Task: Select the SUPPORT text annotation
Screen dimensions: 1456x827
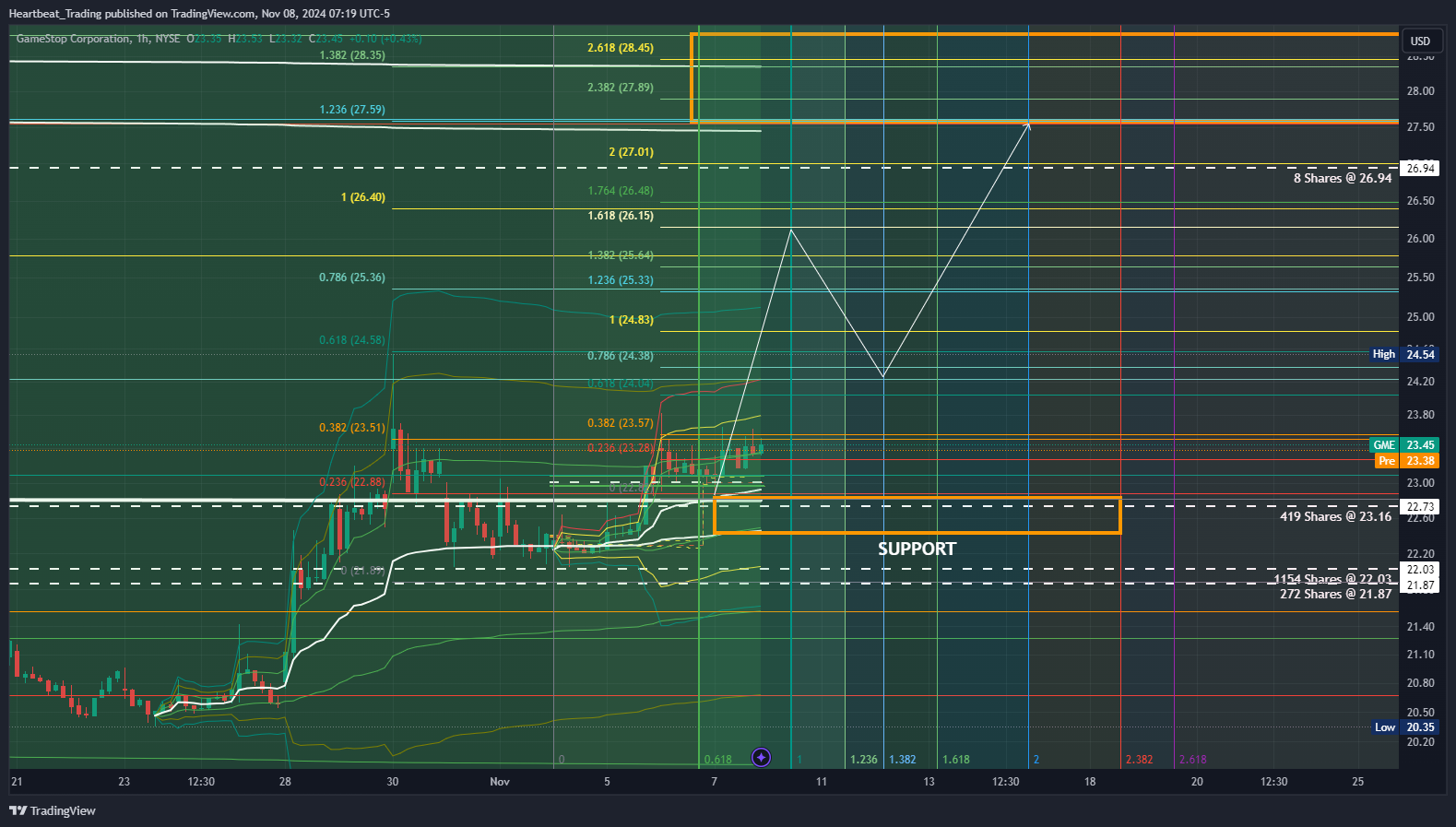Action: pos(917,549)
